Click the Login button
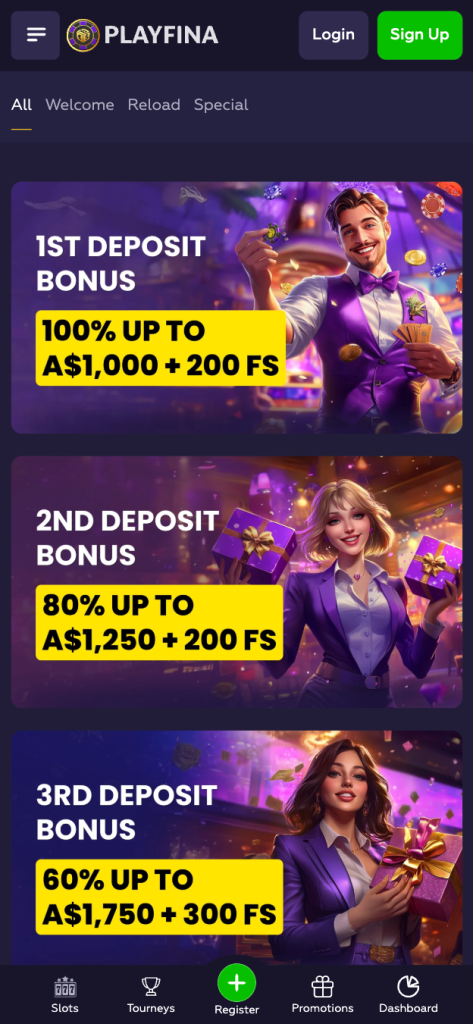The image size is (473, 1024). (x=333, y=35)
